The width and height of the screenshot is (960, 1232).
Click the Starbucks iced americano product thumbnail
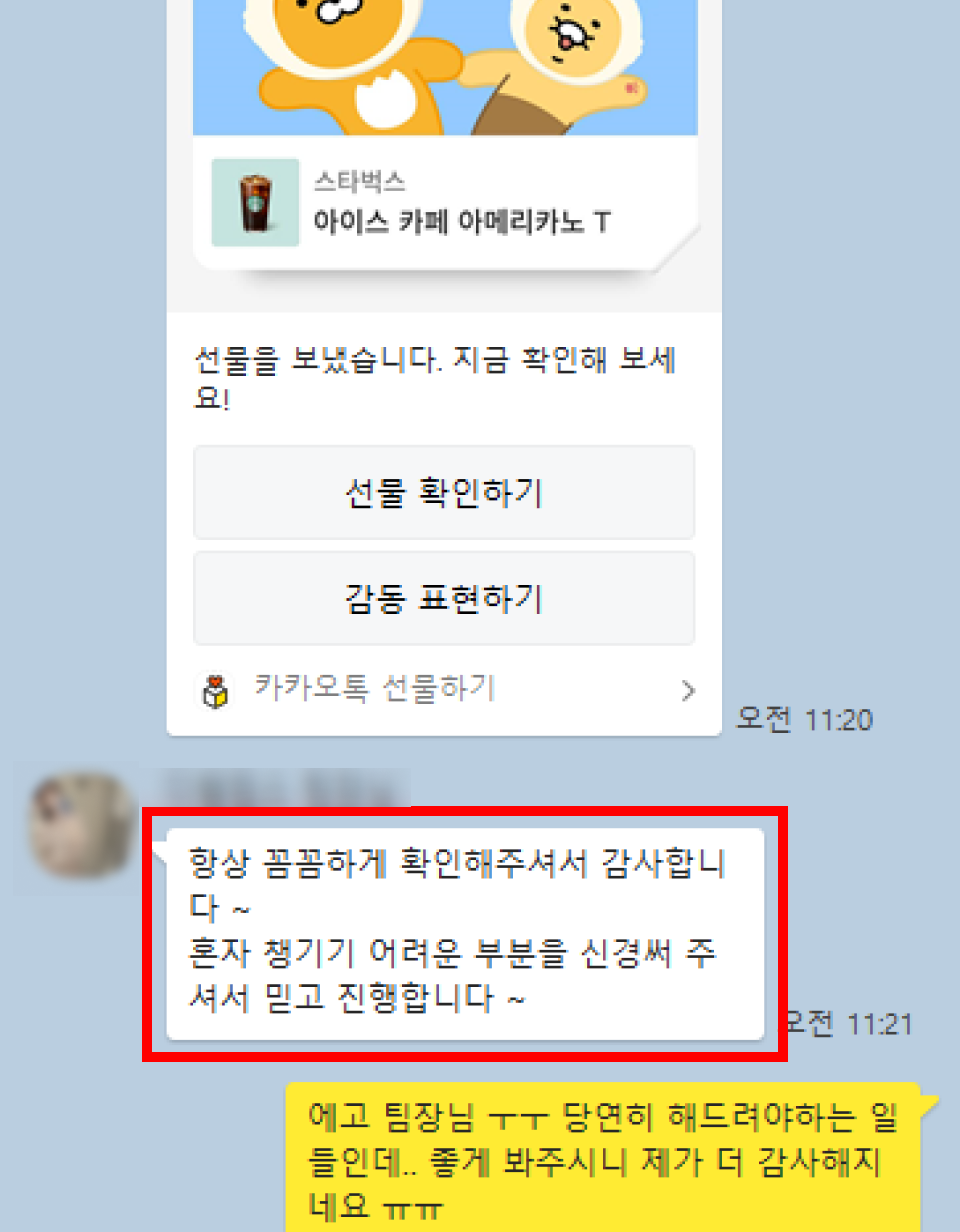click(x=255, y=202)
